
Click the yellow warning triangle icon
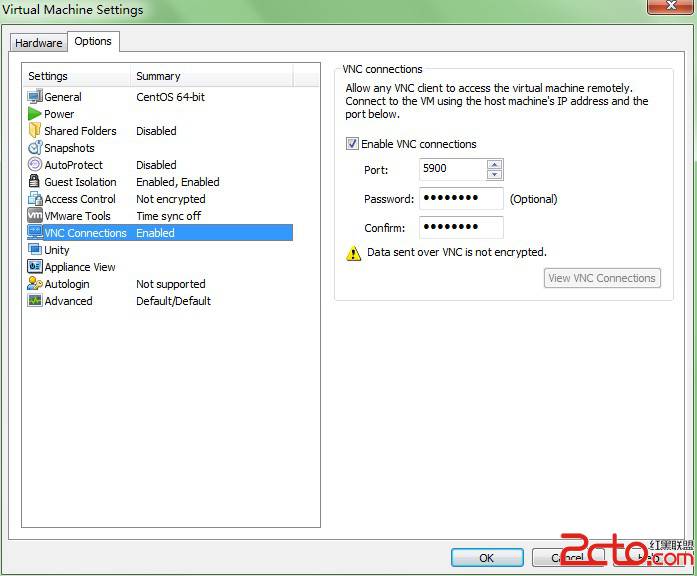(x=353, y=253)
